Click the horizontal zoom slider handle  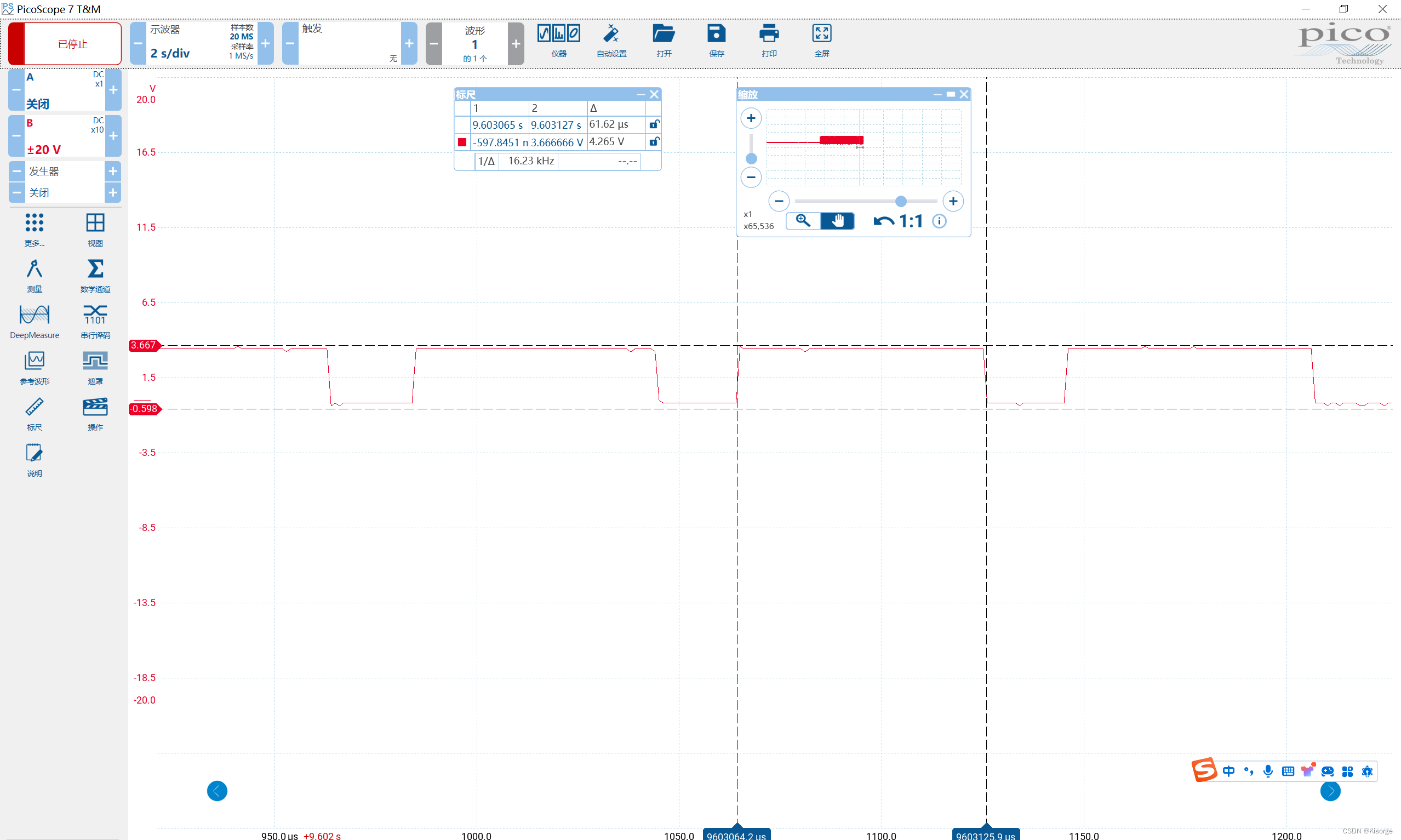click(901, 201)
